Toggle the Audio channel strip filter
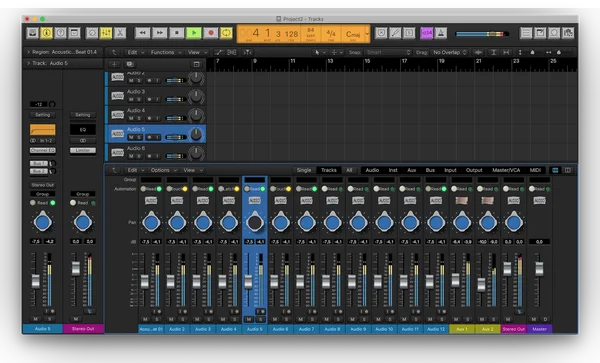This screenshot has height=363, width=600. pos(372,170)
